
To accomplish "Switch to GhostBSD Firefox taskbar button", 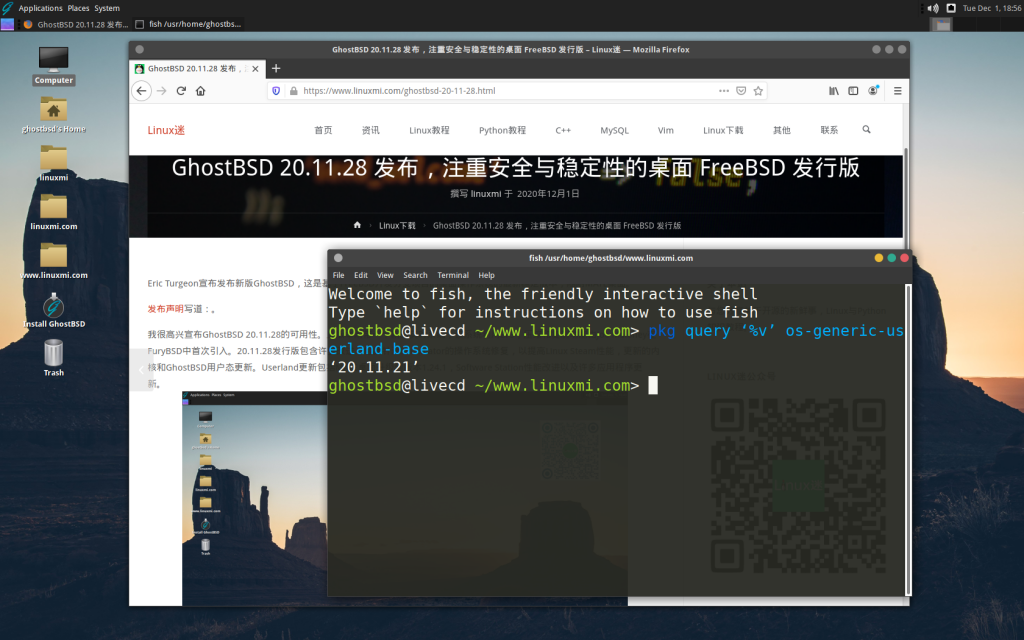I will click(75, 24).
